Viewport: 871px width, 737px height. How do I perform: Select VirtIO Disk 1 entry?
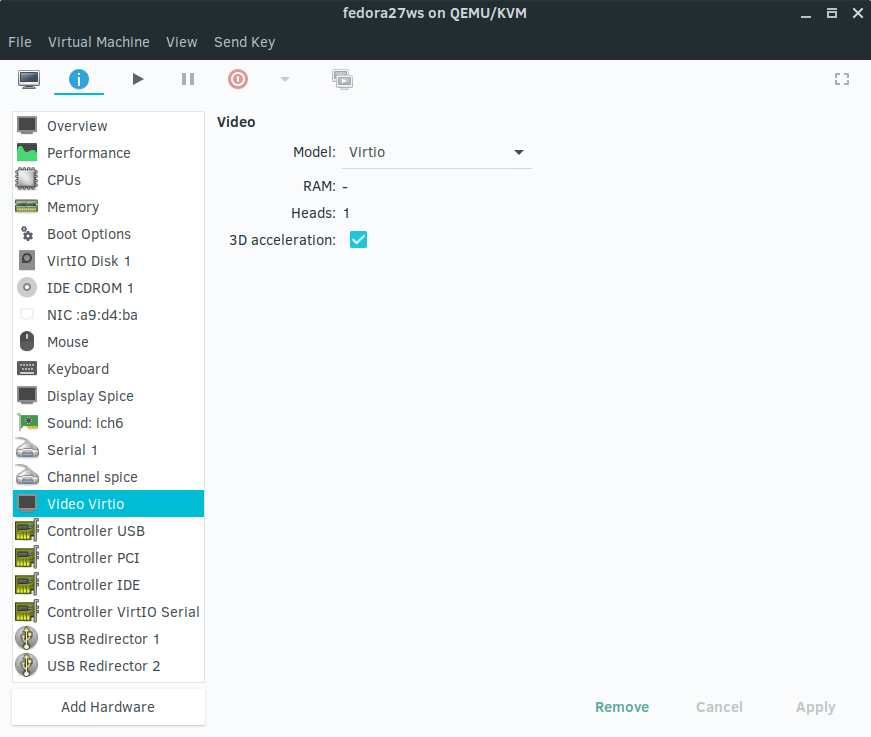coord(108,261)
